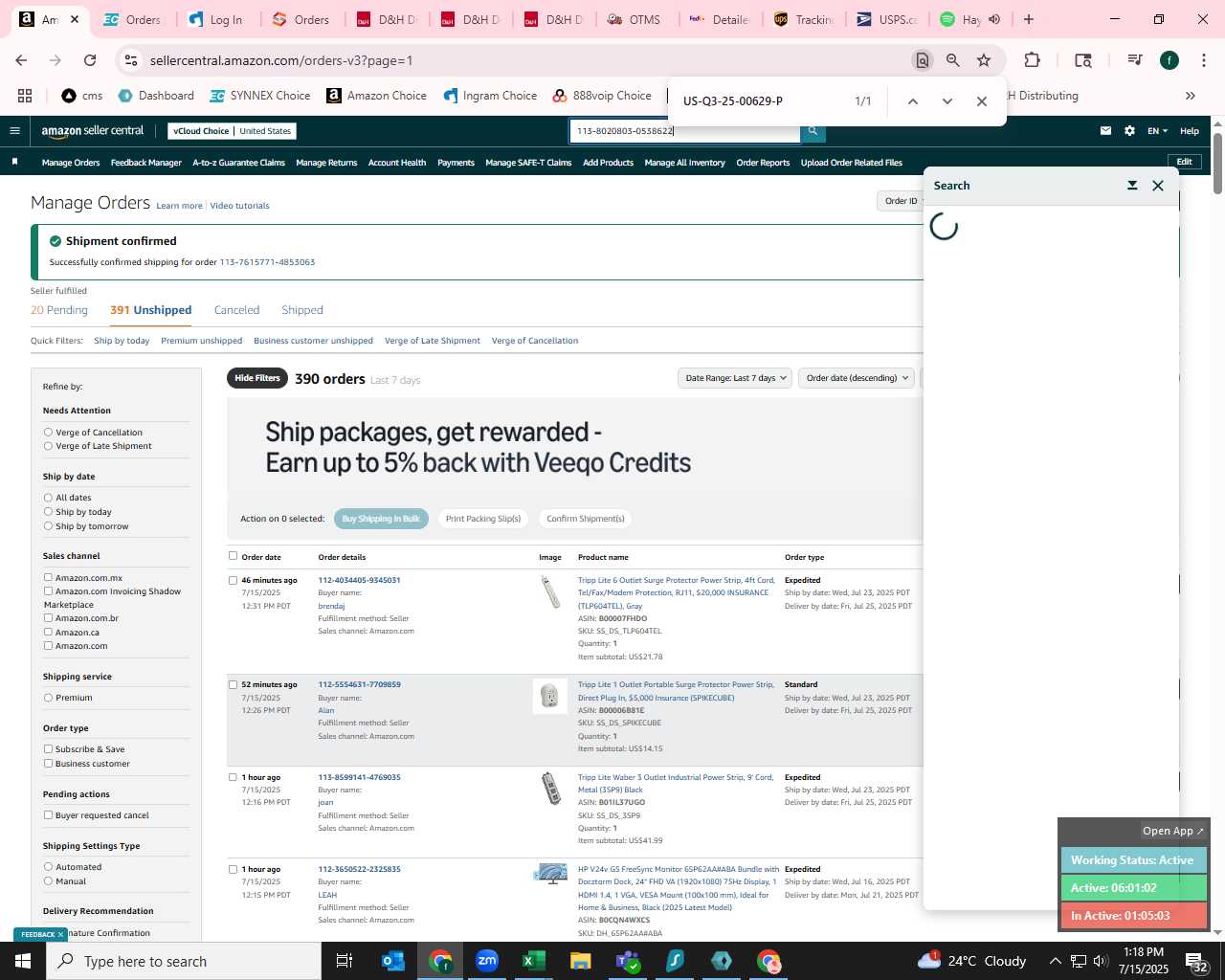Viewport: 1225px width, 980px height.
Task: Open the Seller Central mail messages icon
Action: point(1105,131)
